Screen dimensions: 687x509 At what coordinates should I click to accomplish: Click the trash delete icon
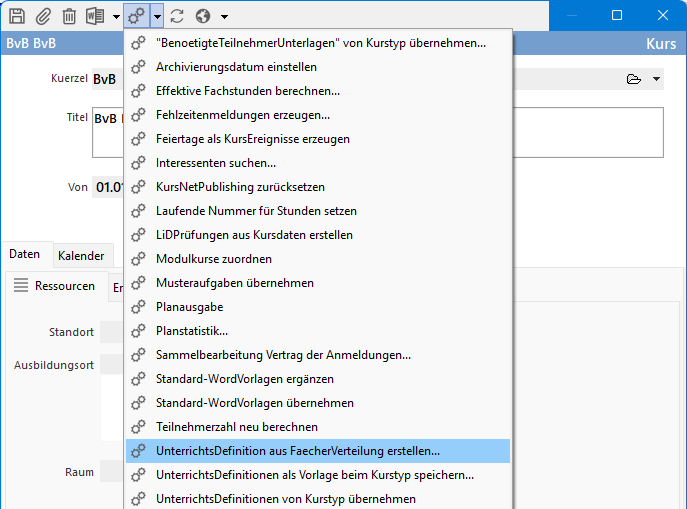coord(69,16)
